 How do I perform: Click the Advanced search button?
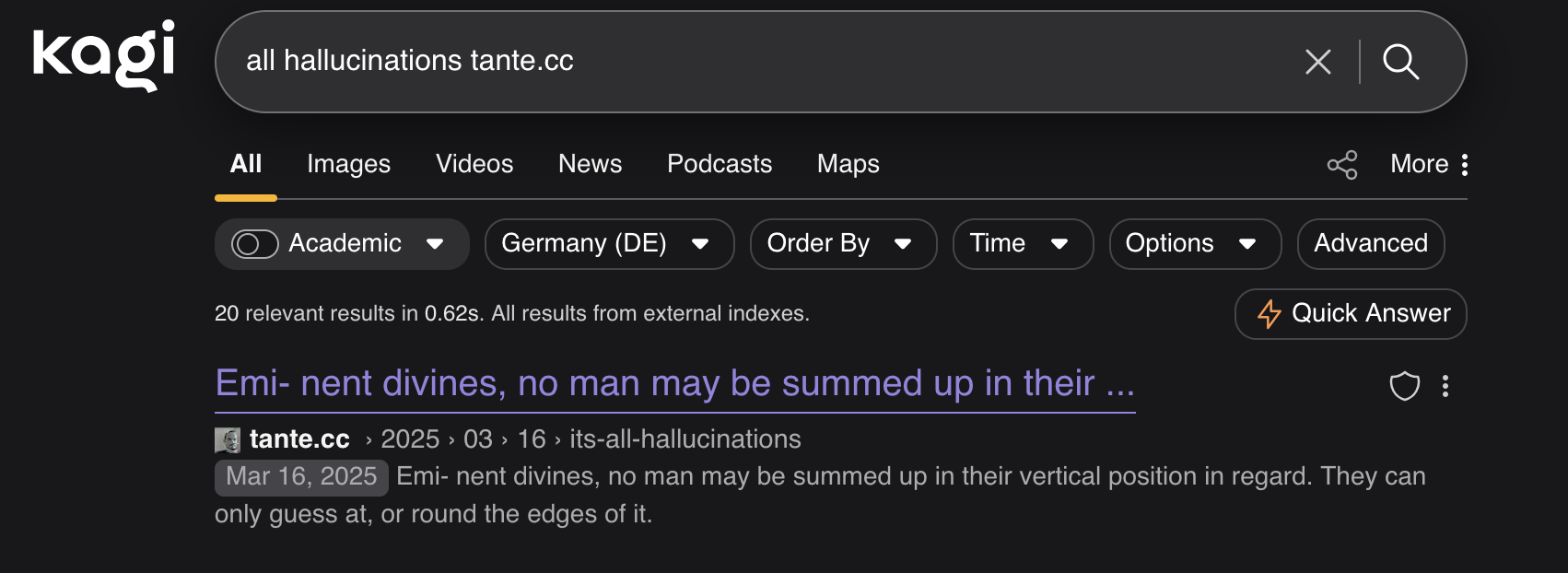[1370, 244]
